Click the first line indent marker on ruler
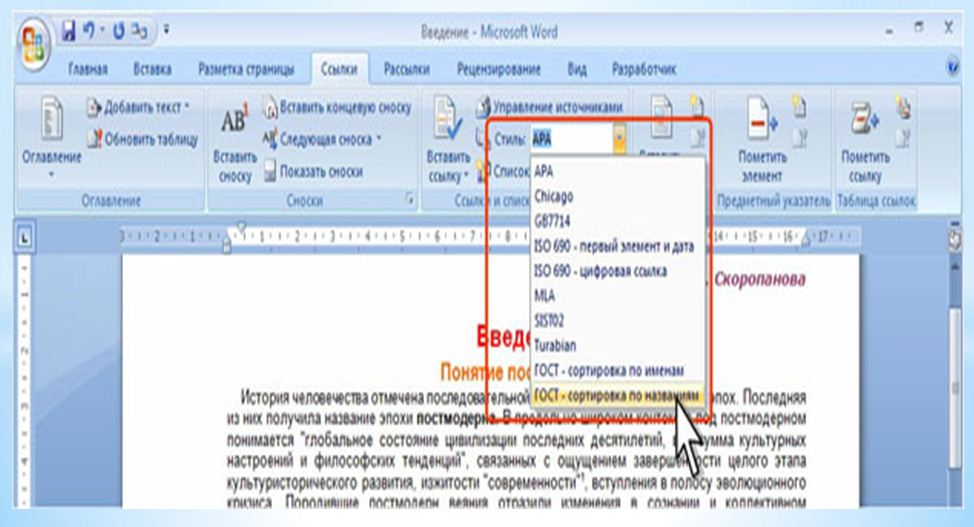 [x=241, y=227]
